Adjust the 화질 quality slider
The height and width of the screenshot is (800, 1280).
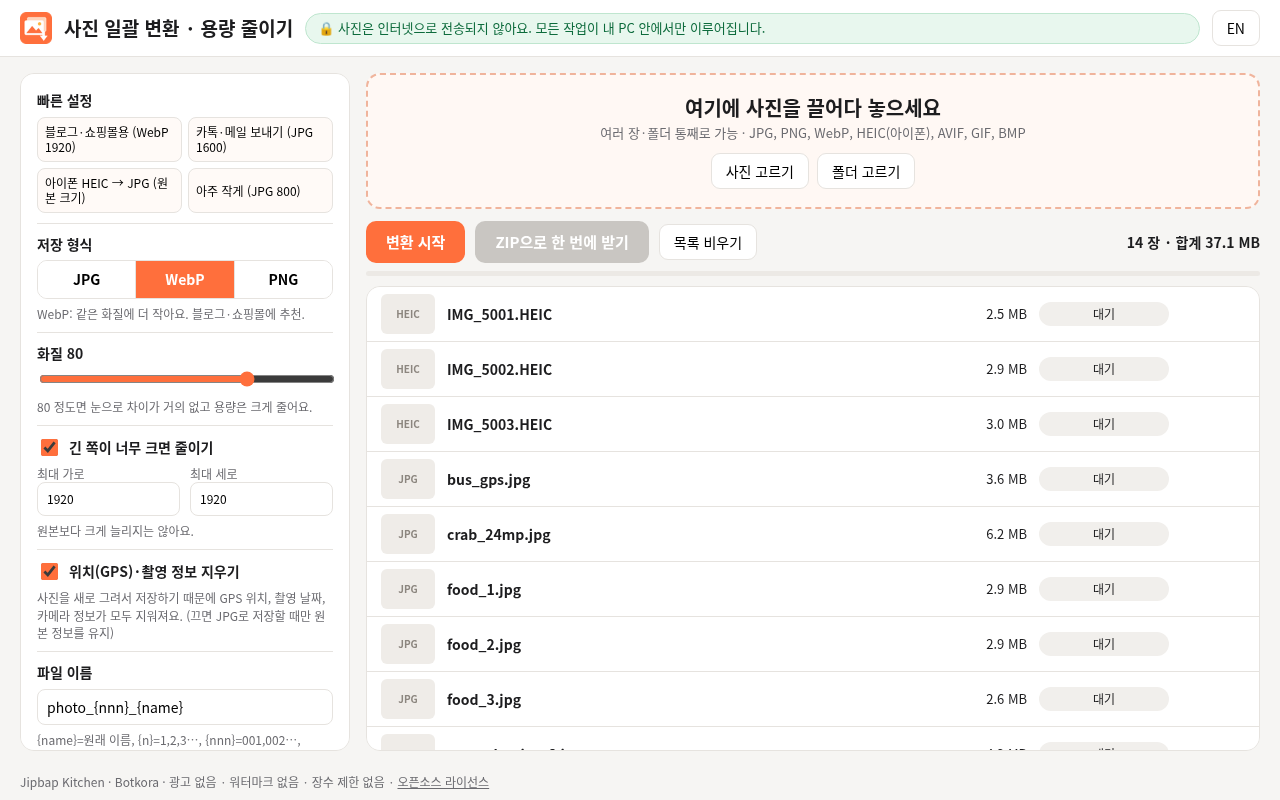click(187, 379)
